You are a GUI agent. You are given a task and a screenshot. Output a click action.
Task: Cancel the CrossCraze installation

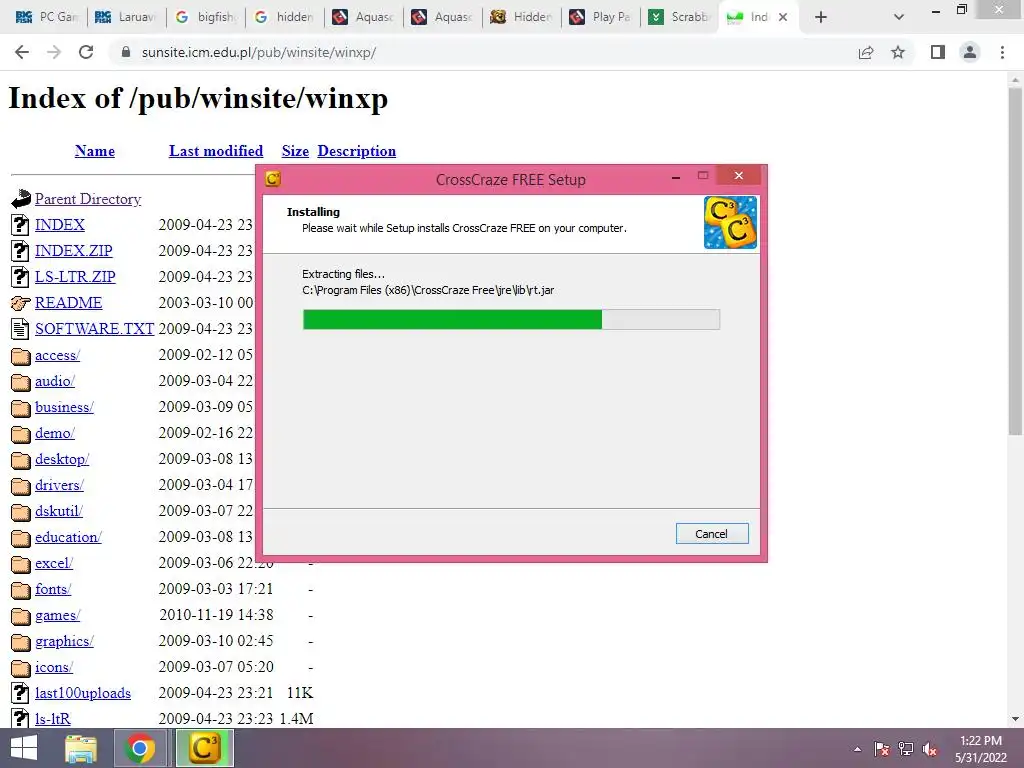point(712,534)
